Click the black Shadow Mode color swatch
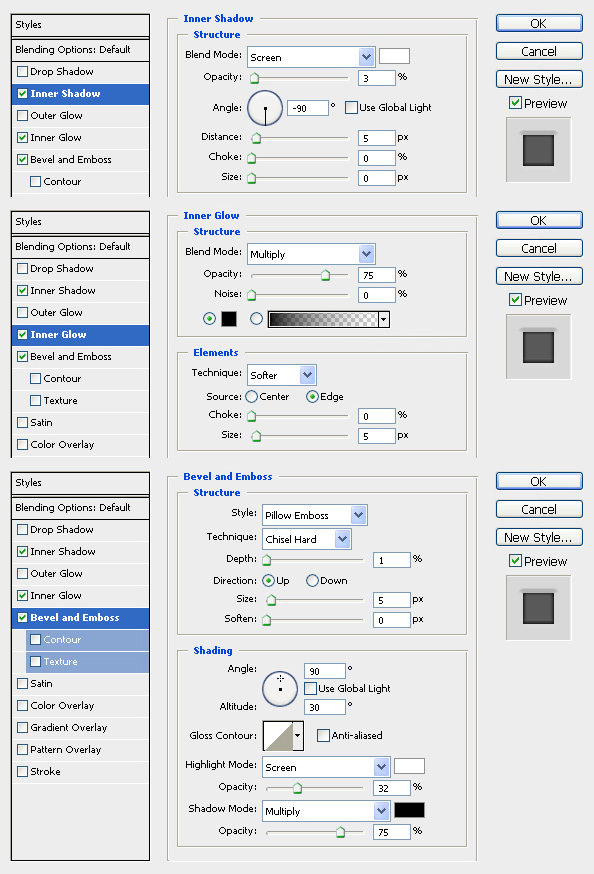 pos(410,810)
